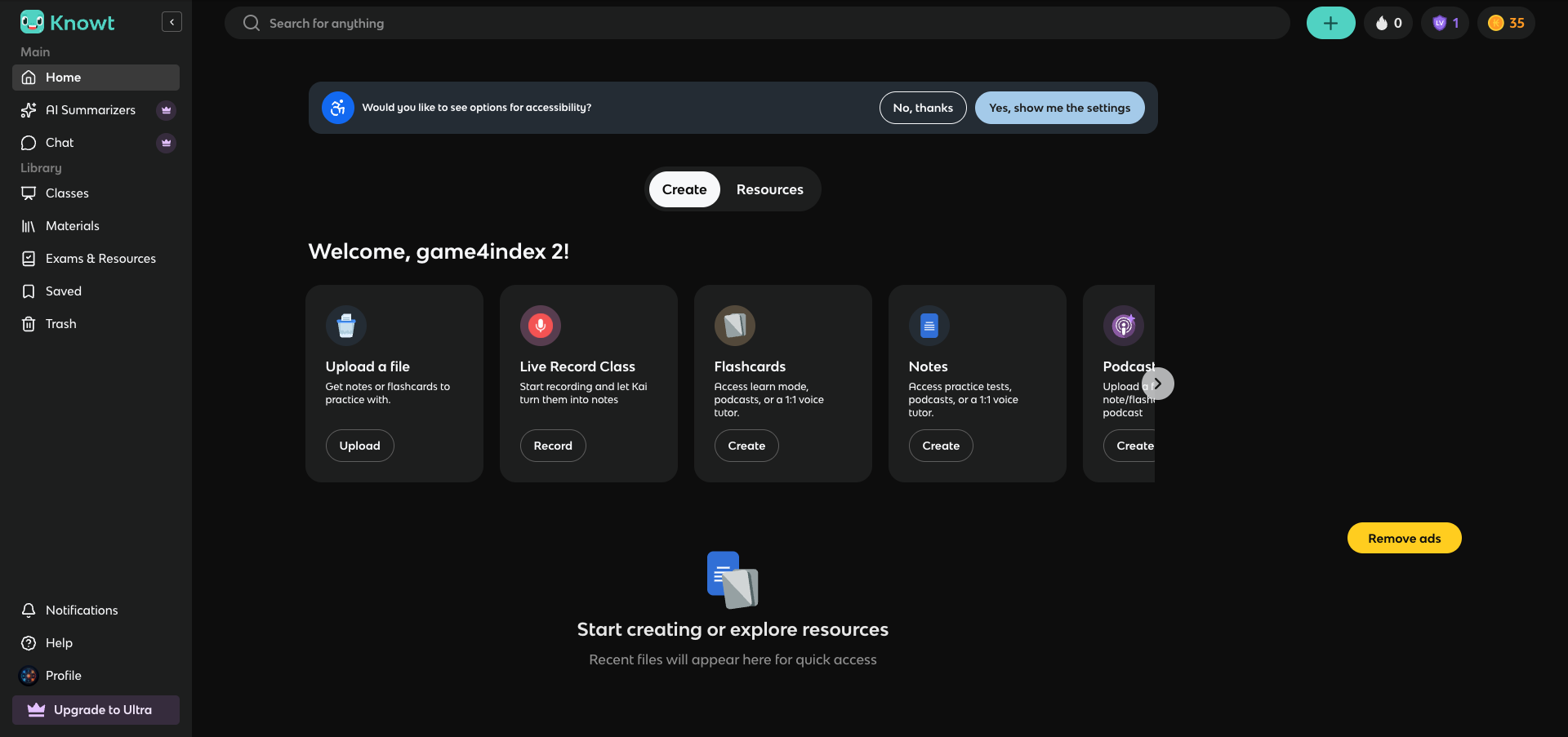Open Chat in the sidebar
The height and width of the screenshot is (737, 1568).
coord(58,142)
